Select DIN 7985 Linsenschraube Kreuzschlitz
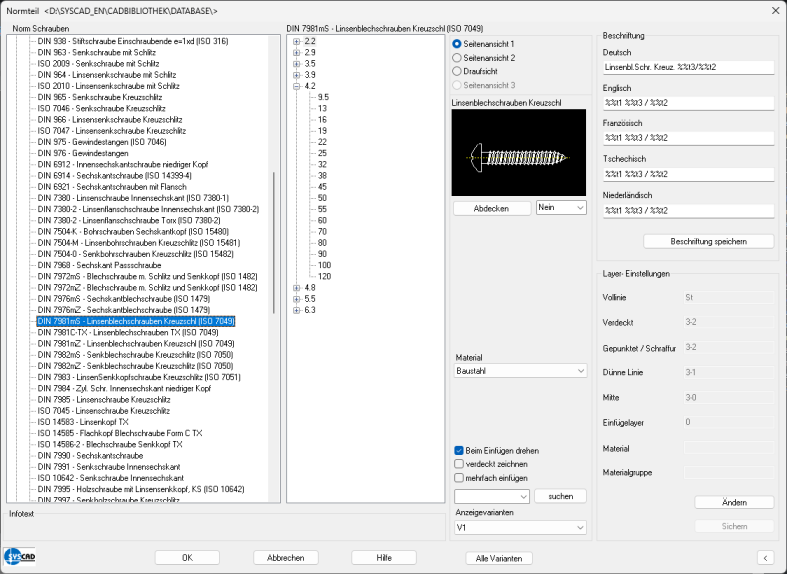 point(103,400)
